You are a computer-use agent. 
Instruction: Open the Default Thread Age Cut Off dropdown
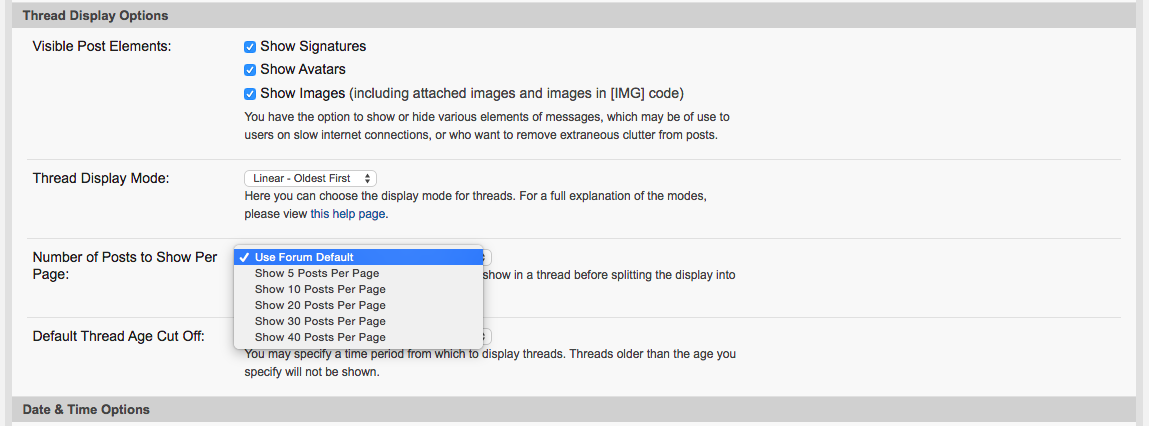[487, 336]
